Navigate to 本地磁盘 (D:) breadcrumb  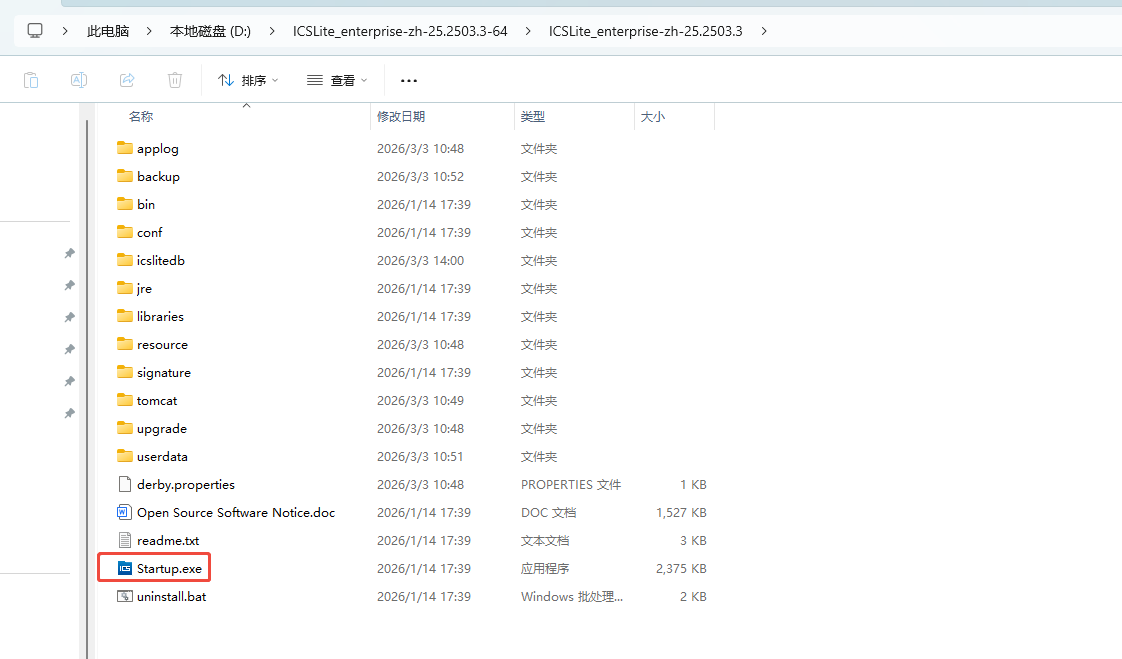point(210,31)
